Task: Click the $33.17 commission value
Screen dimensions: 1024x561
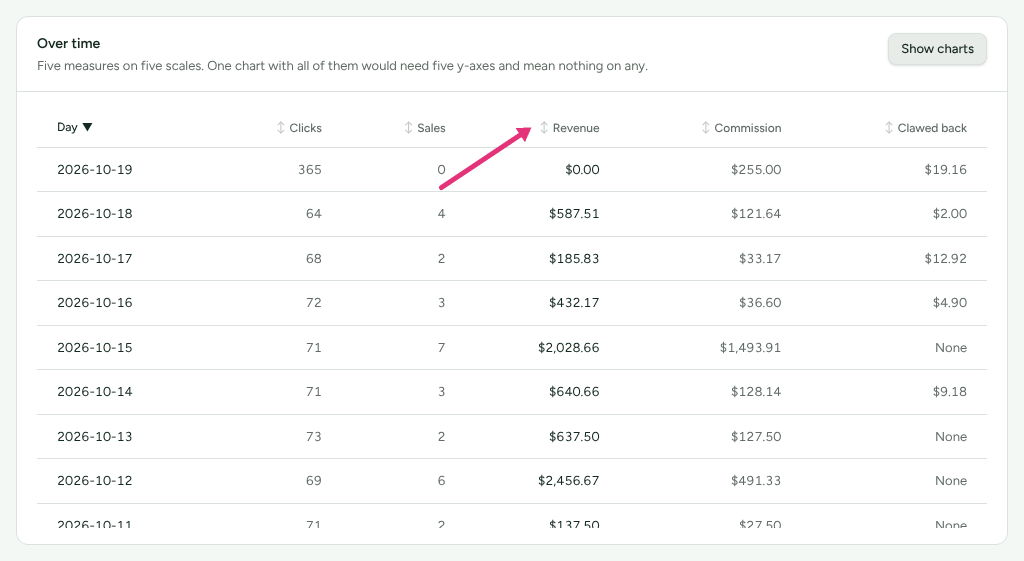Action: [x=760, y=259]
